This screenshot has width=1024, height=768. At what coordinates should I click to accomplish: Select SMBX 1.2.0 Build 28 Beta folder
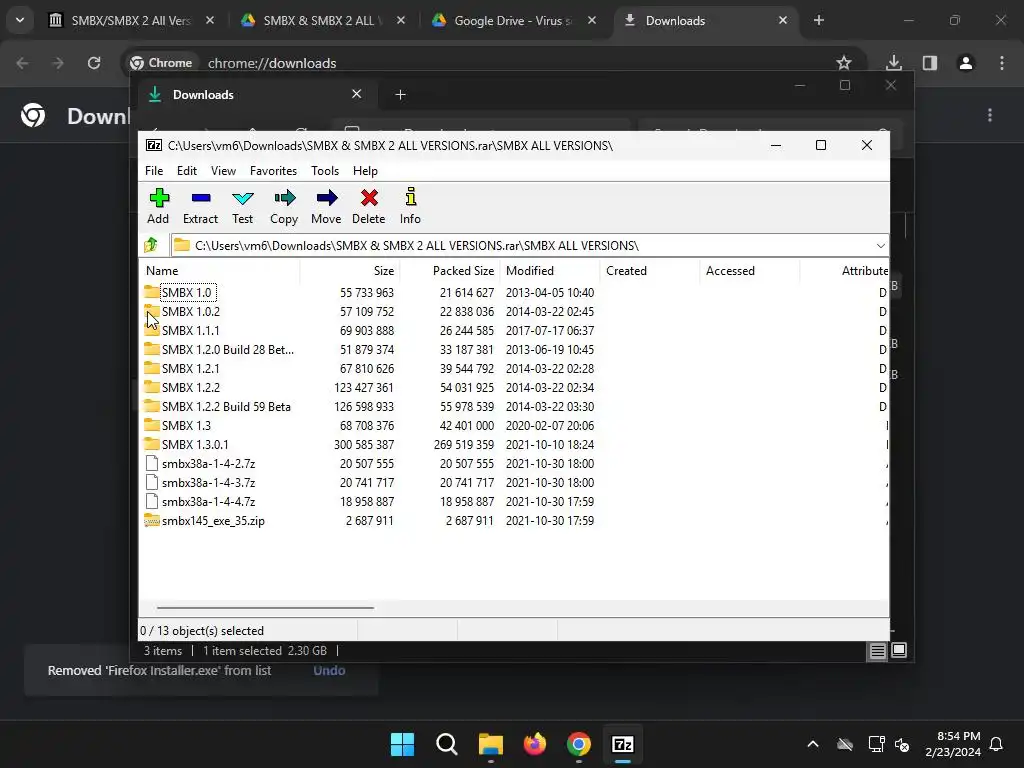[227, 349]
